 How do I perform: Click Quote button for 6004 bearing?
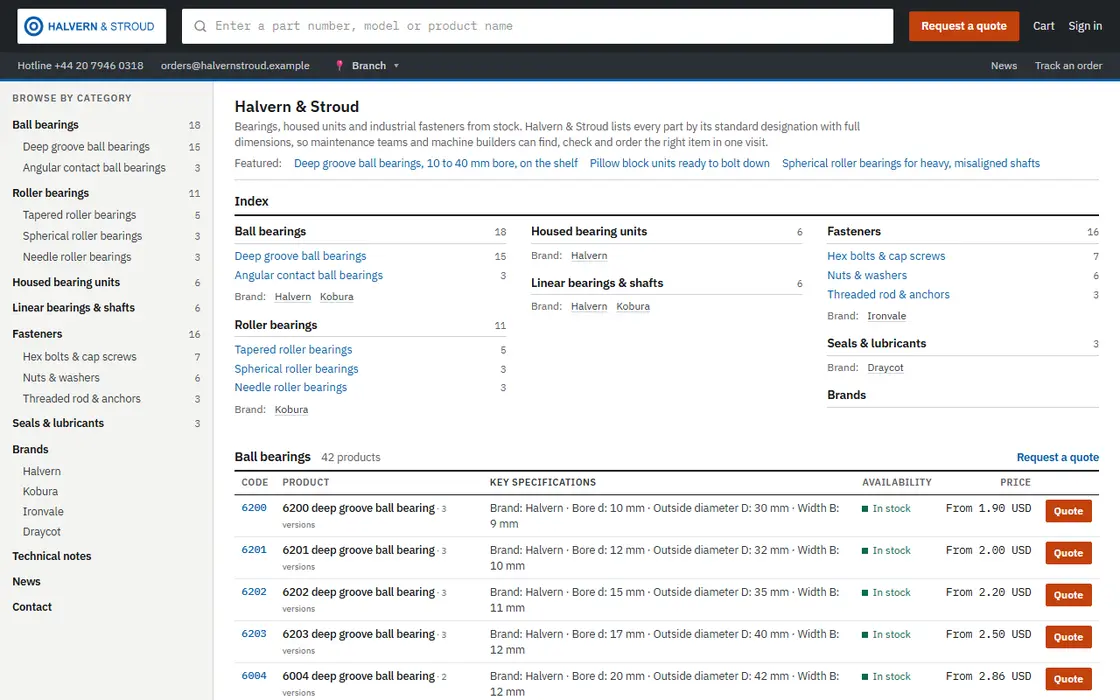[x=1069, y=679]
